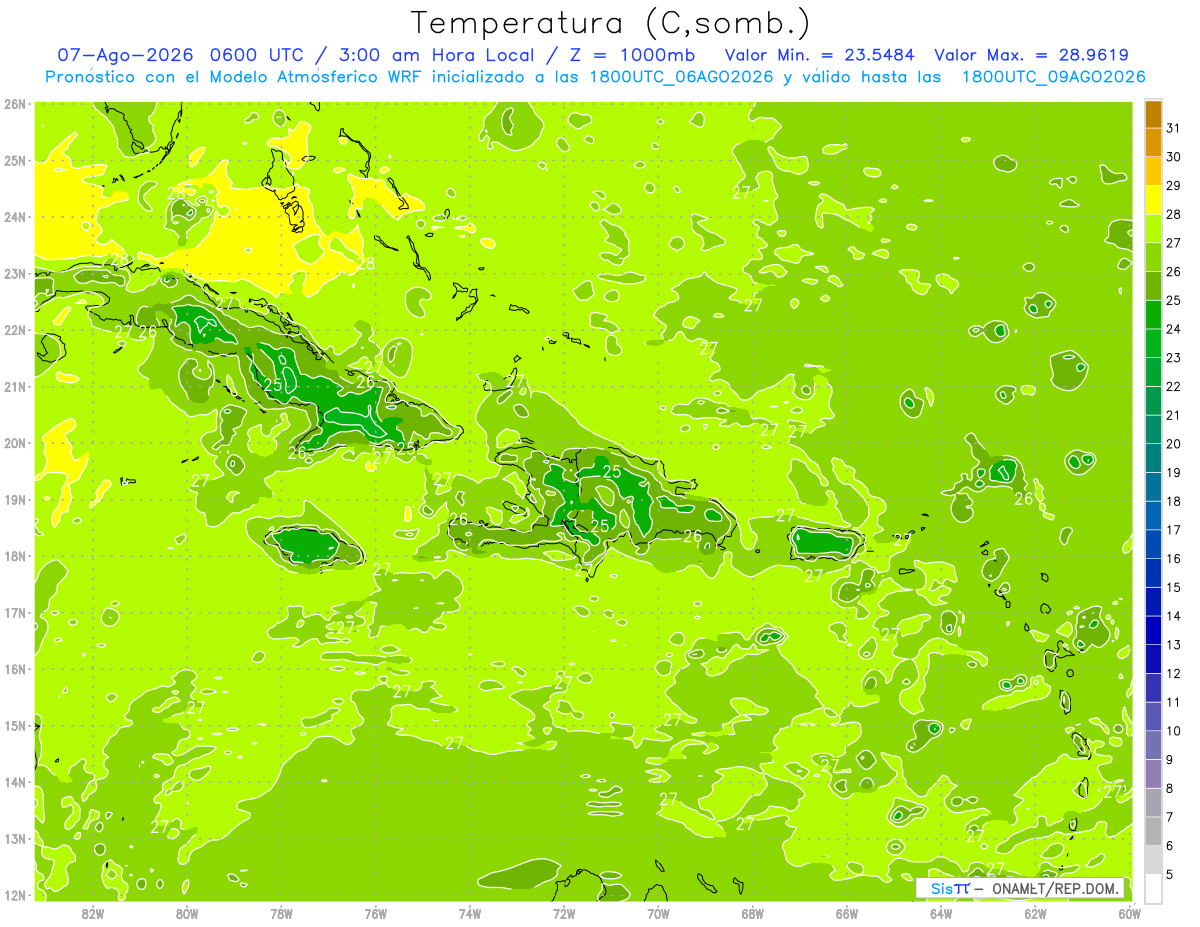Select the dark orange swatch above 31
Screen dimensions: 1200x927
click(x=1153, y=114)
